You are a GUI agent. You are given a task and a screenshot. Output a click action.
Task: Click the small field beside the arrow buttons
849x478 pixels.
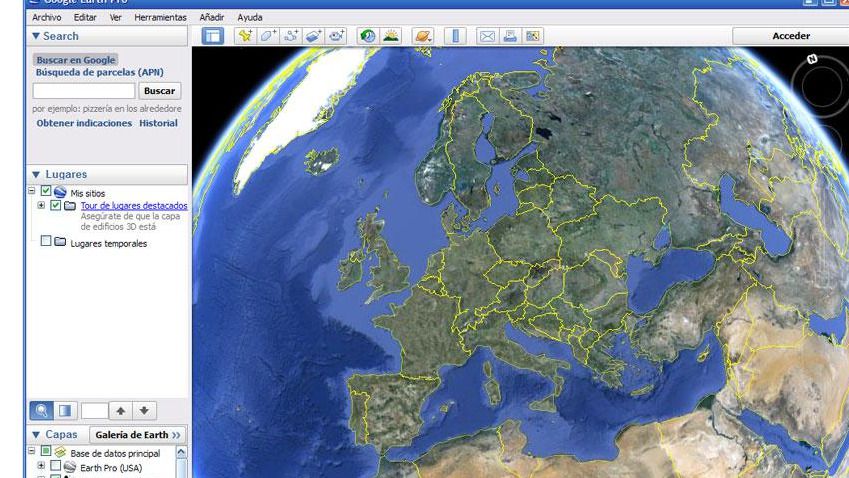(94, 411)
